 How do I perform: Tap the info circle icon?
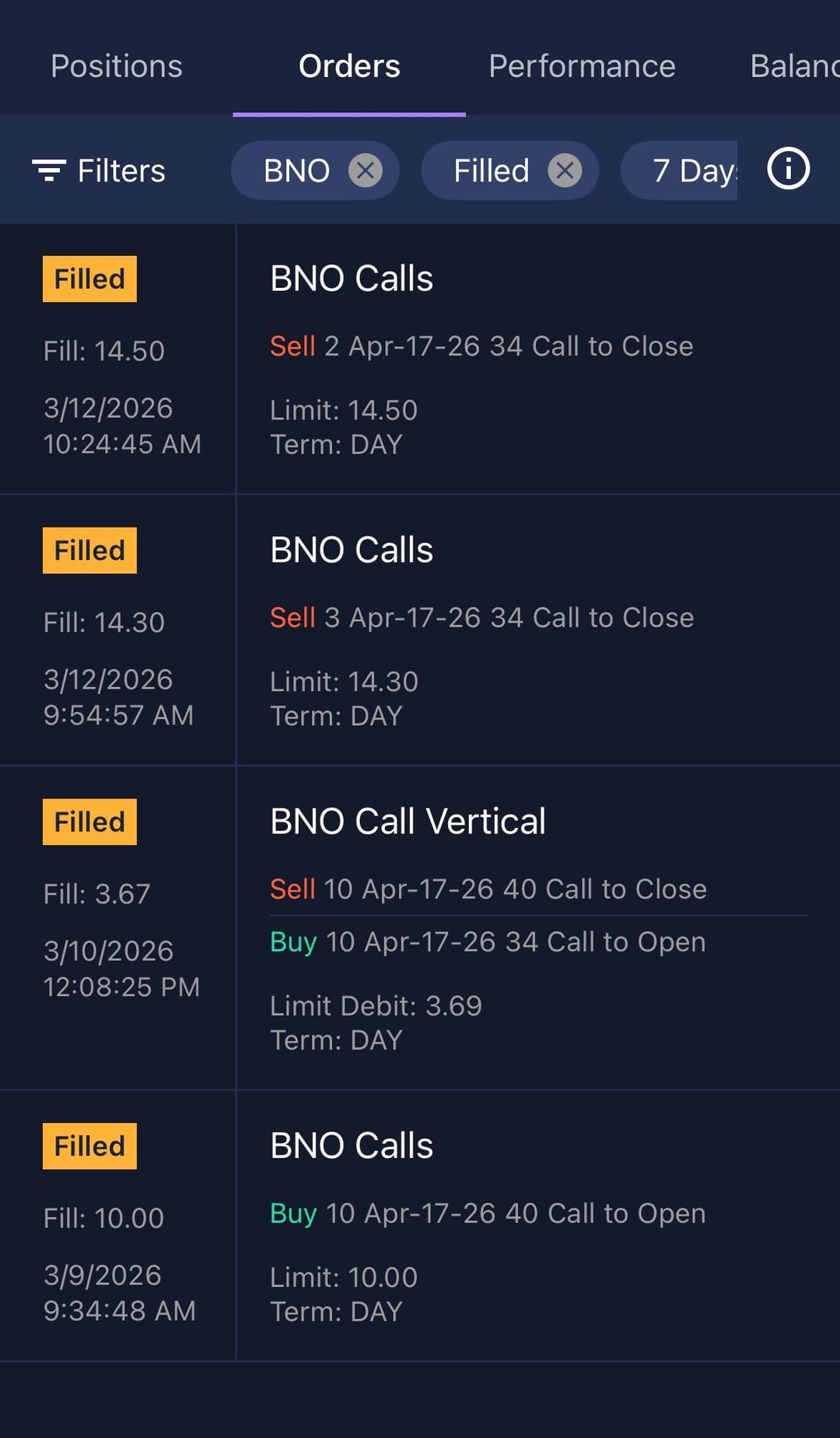[x=788, y=169]
